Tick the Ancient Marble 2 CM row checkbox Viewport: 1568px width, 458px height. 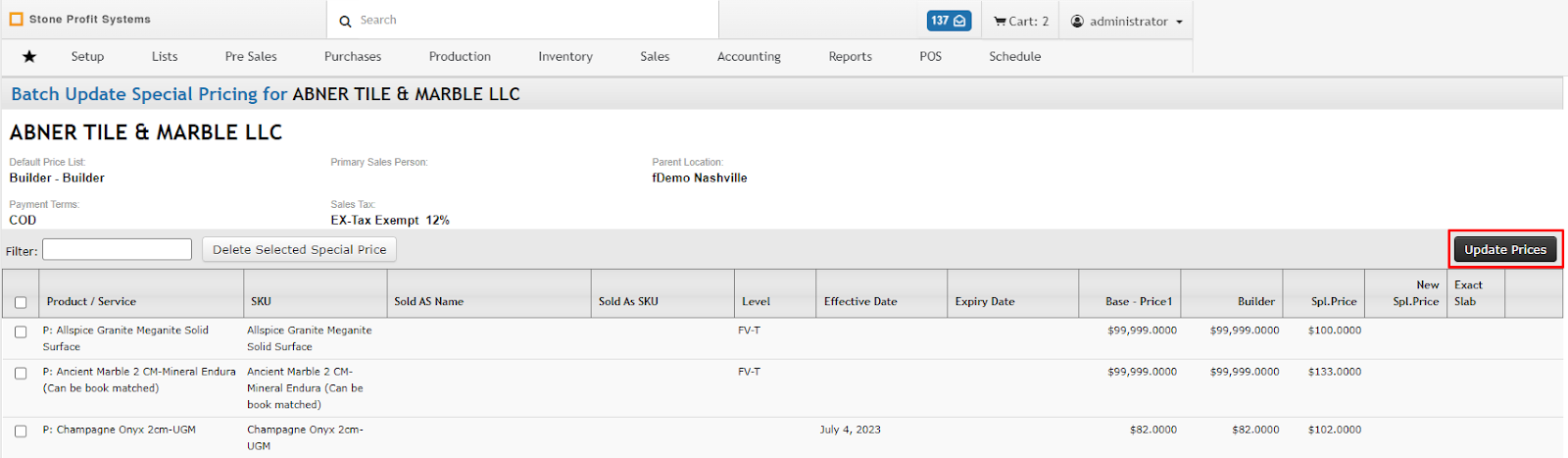(x=21, y=373)
